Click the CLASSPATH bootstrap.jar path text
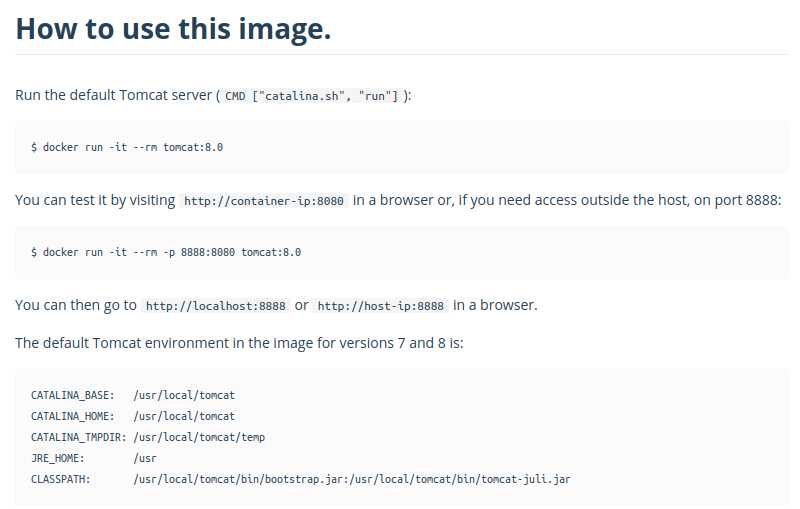800x509 pixels. [x=235, y=479]
